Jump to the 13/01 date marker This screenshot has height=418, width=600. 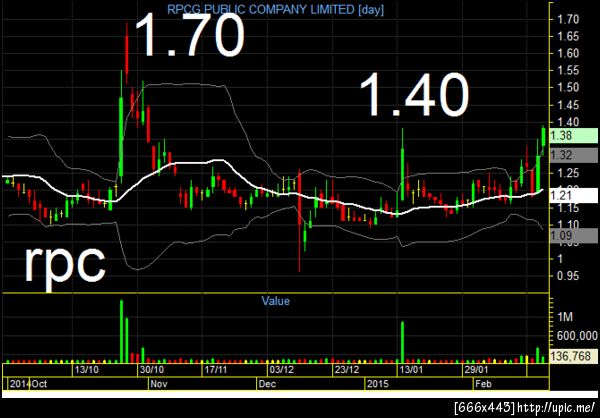pyautogui.click(x=411, y=370)
